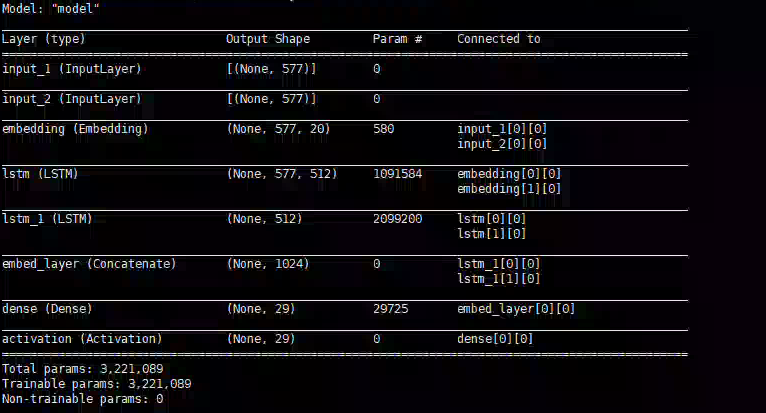Select the 1091584 parameter count
This screenshot has width=766, height=413.
tap(397, 174)
